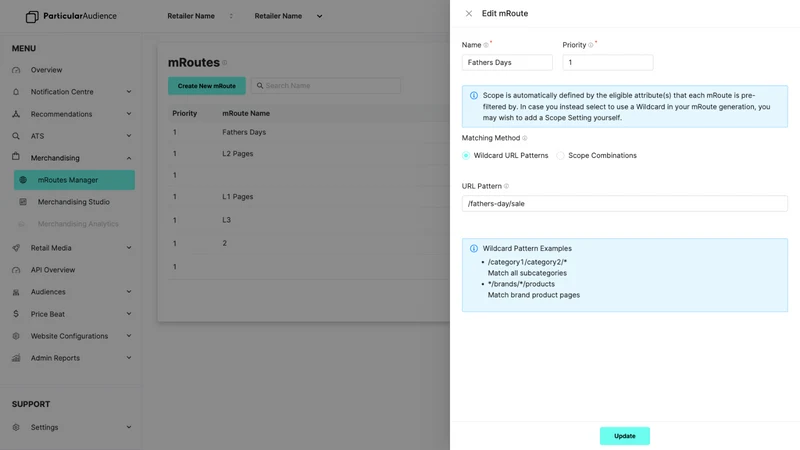The width and height of the screenshot is (800, 450).
Task: Click the URL Pattern info icon
Action: pyautogui.click(x=506, y=186)
